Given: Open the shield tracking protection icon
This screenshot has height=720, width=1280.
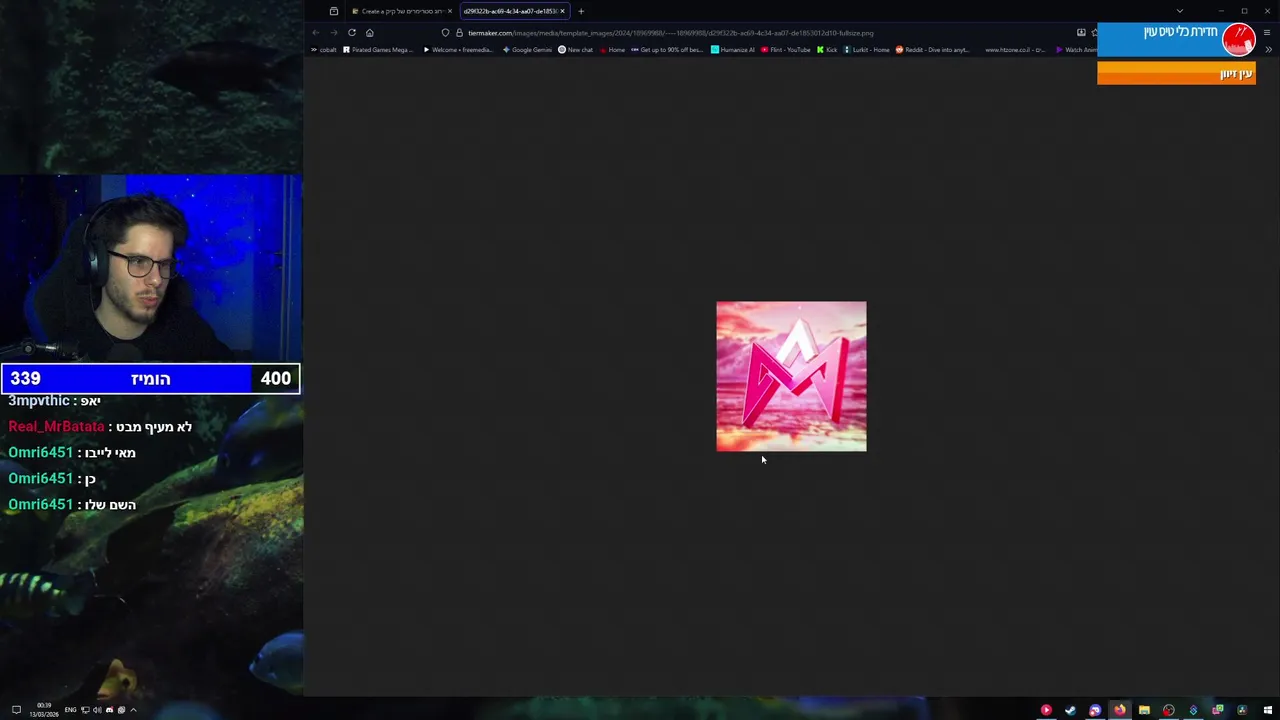Looking at the screenshot, I should (446, 33).
